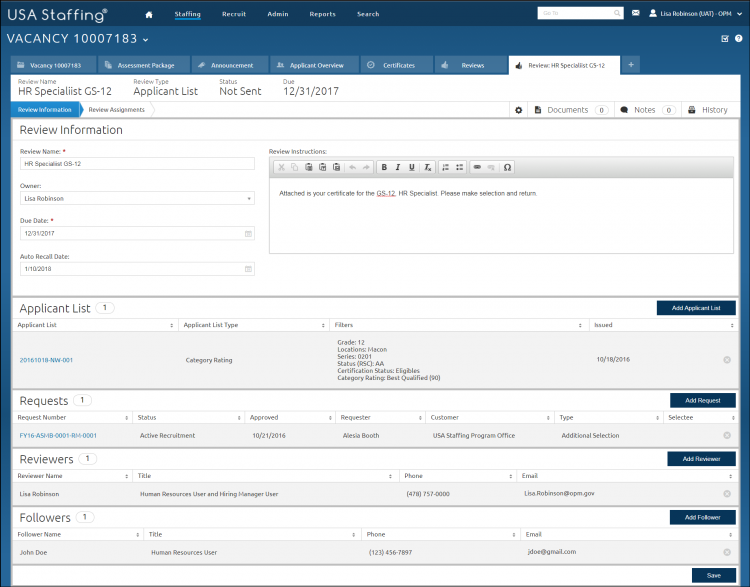Remove reviewer Lisa Robinson row
Image resolution: width=750 pixels, height=587 pixels.
(727, 494)
